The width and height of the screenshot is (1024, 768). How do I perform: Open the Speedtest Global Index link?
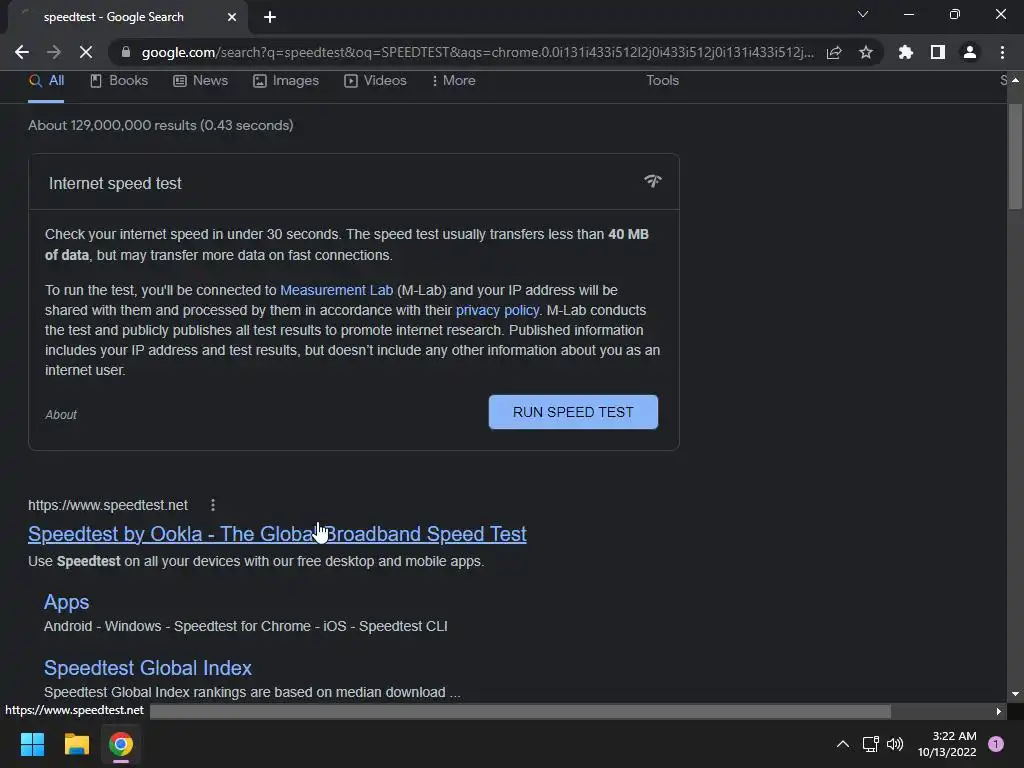pyautogui.click(x=148, y=668)
